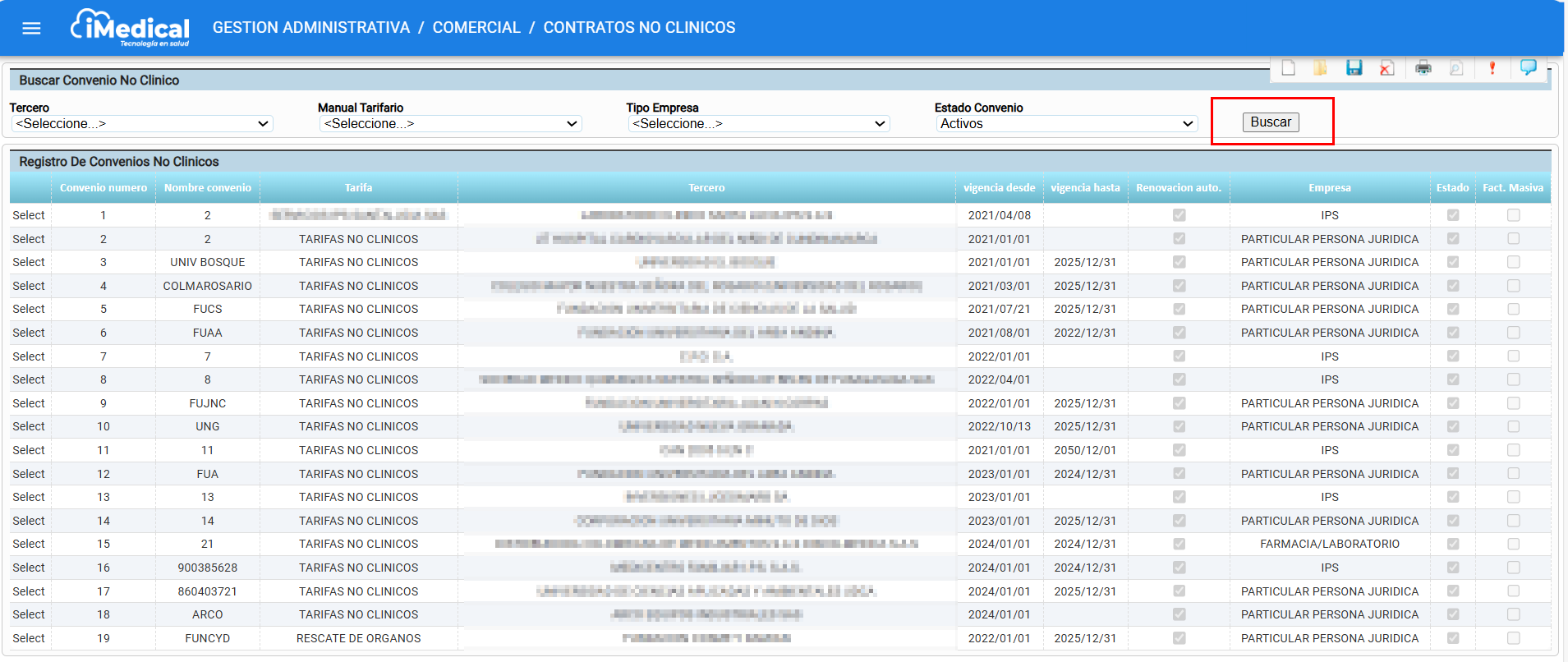Click the Convenio numero column header

tap(103, 188)
